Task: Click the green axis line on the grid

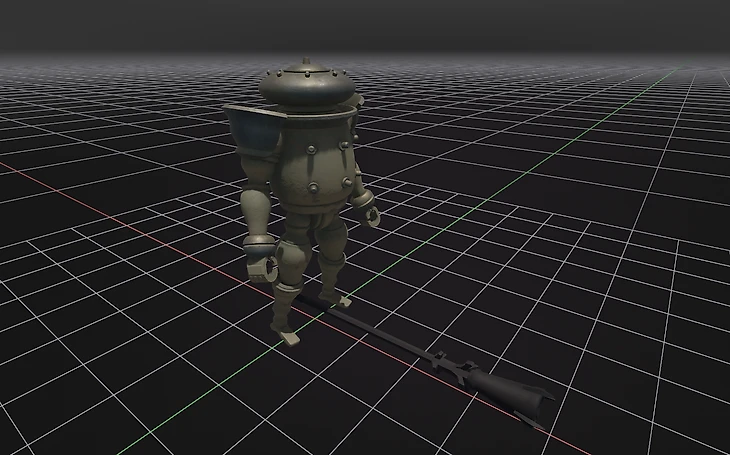Action: pyautogui.click(x=560, y=132)
